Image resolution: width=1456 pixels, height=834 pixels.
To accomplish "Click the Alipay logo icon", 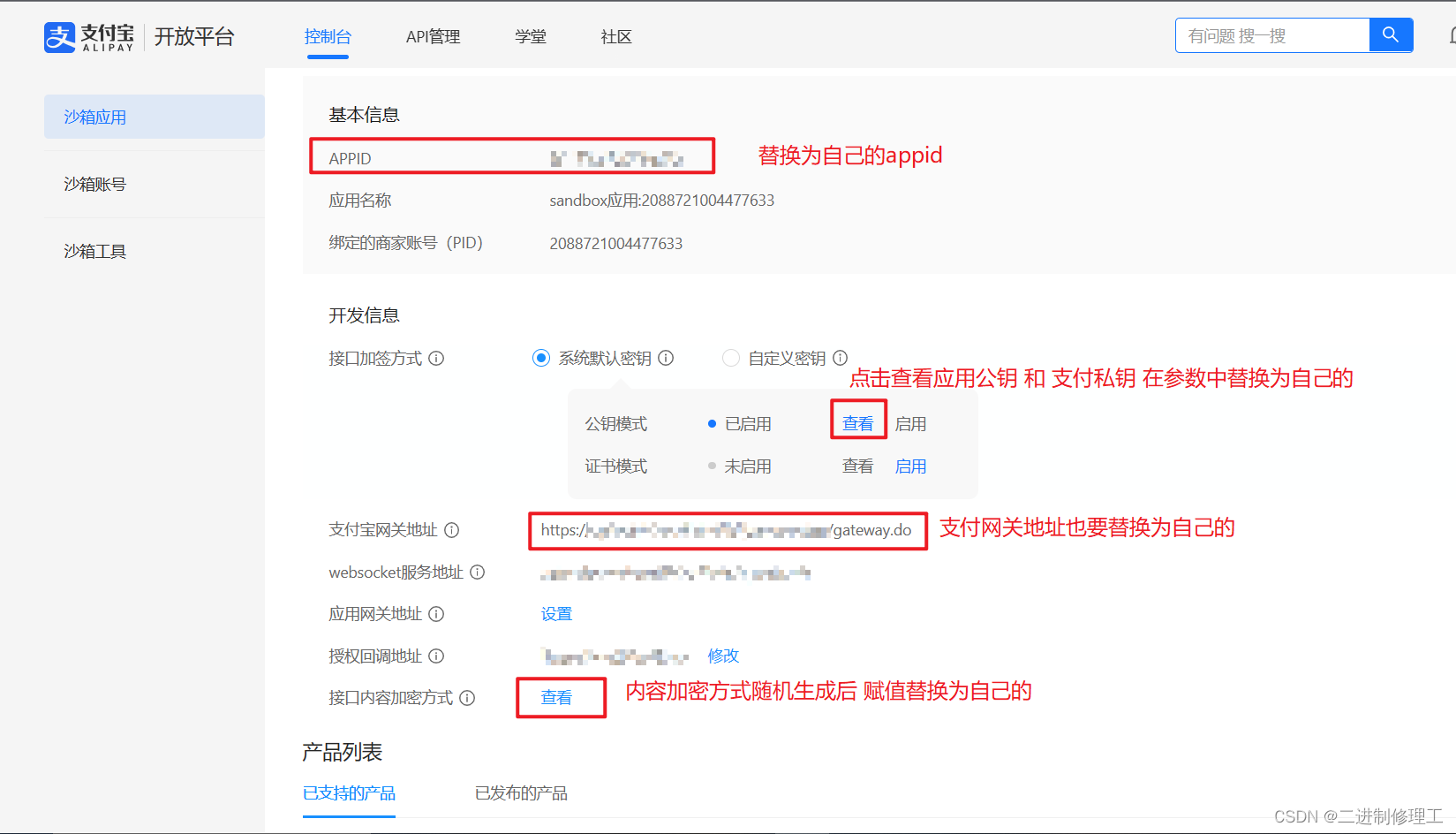I will point(60,37).
